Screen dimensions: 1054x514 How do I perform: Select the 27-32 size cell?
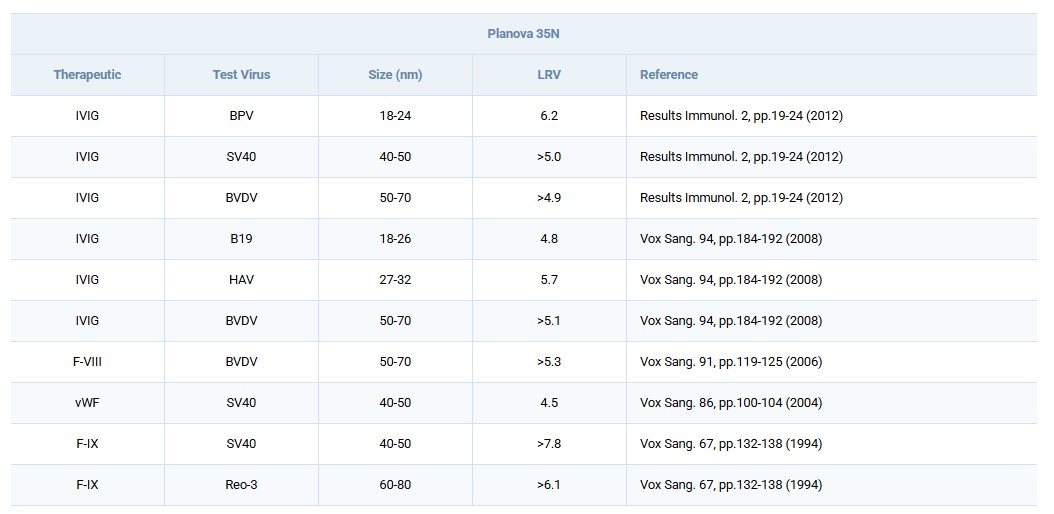pyautogui.click(x=395, y=280)
